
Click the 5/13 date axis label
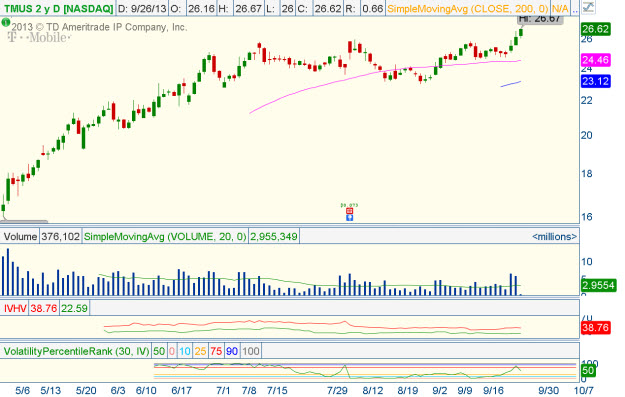[51, 390]
